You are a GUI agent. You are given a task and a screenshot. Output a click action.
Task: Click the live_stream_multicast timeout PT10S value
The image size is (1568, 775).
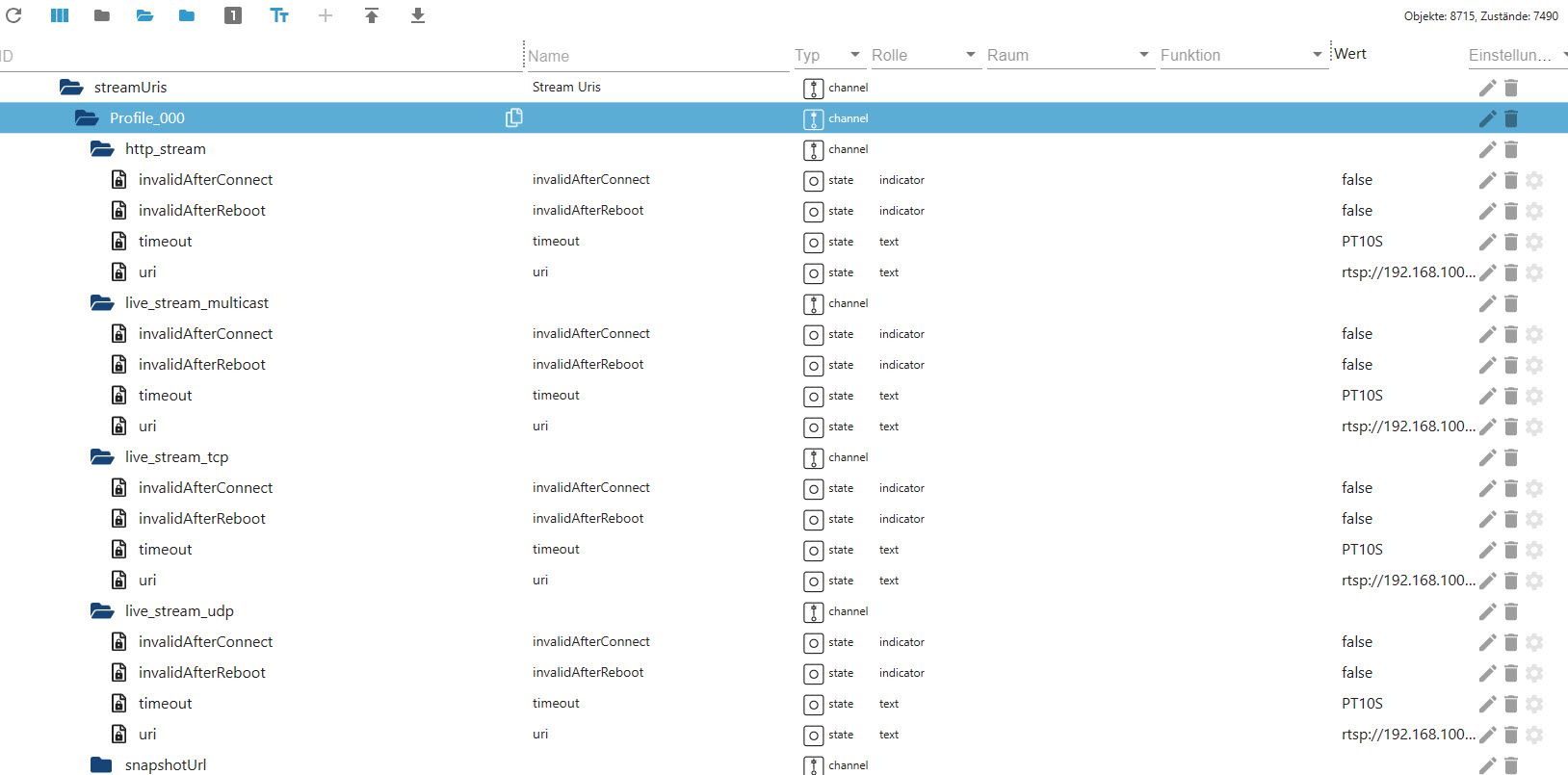(1362, 395)
